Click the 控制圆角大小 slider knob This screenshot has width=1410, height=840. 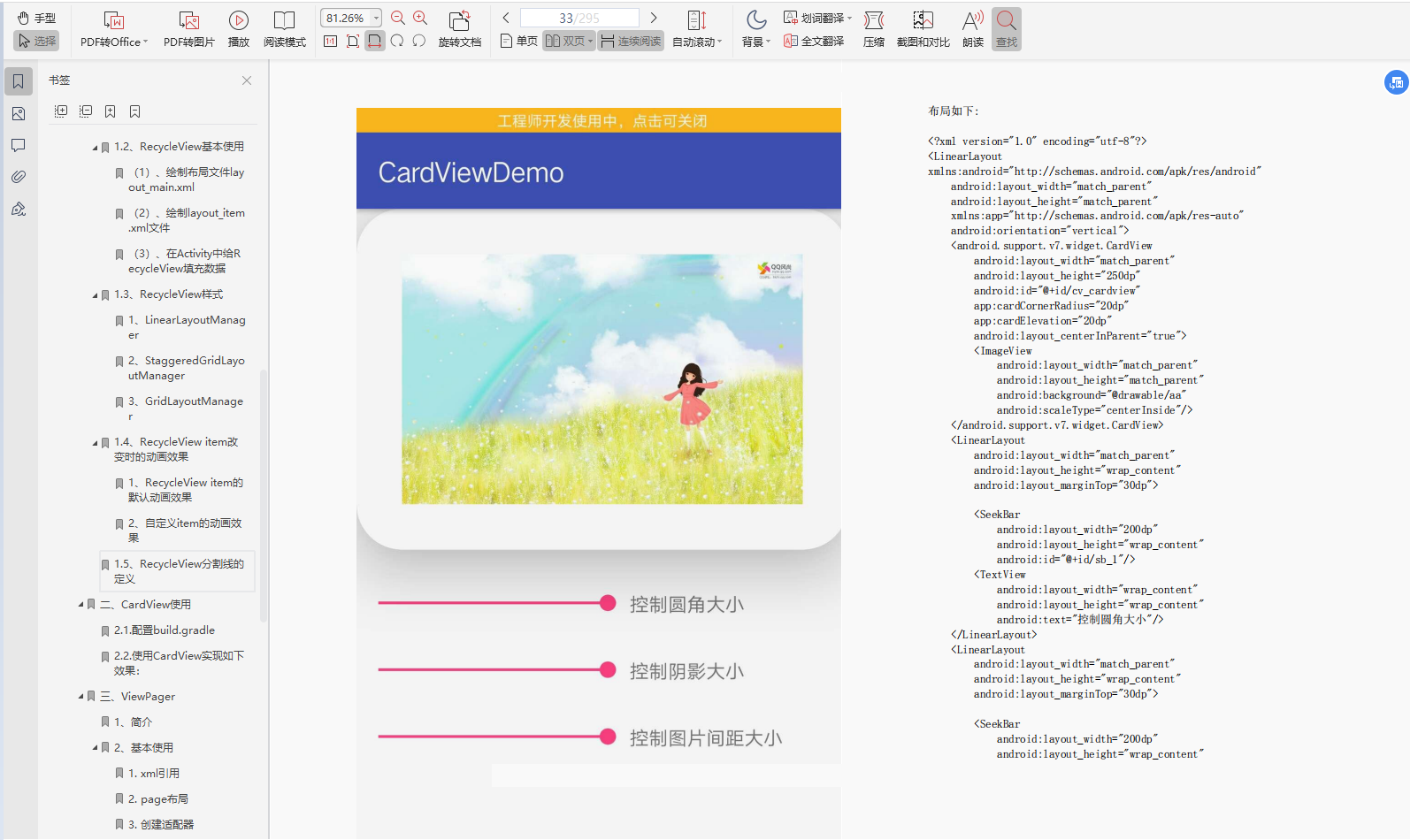click(608, 603)
